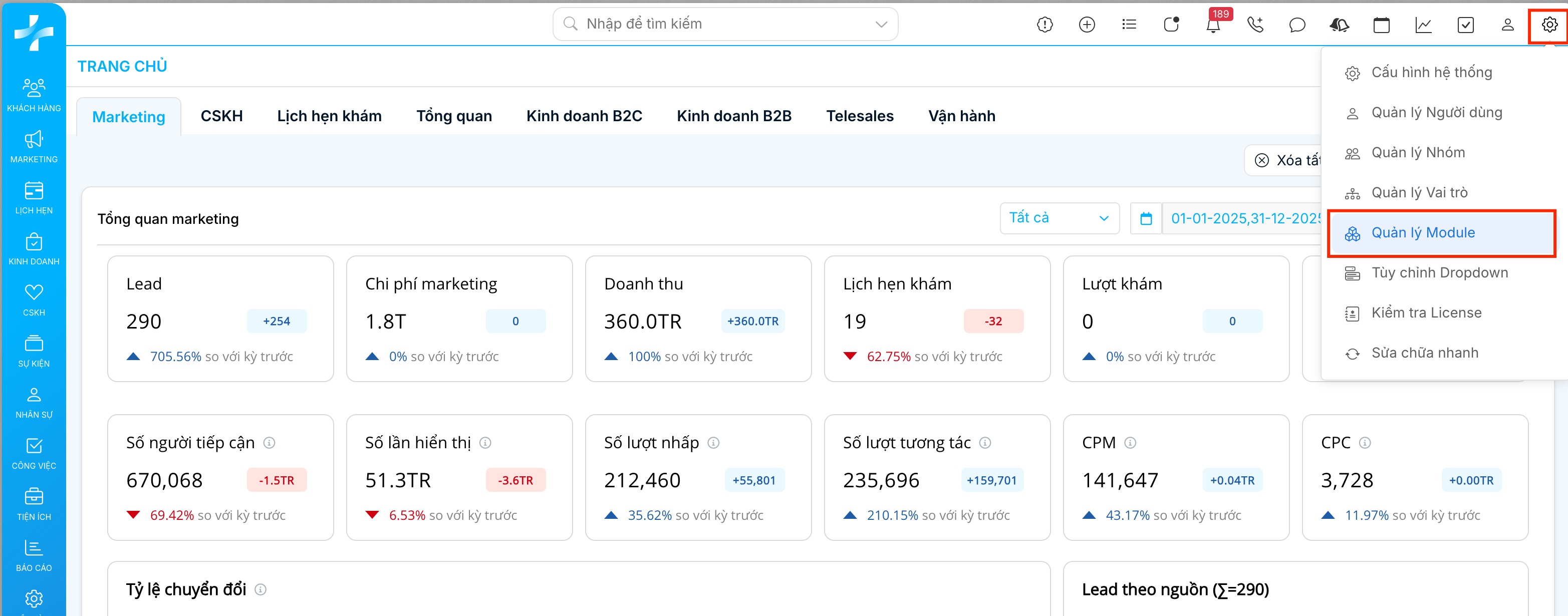Choose Tùy chỉnh Dropdown from the settings menu
The height and width of the screenshot is (616, 1568).
pyautogui.click(x=1439, y=273)
